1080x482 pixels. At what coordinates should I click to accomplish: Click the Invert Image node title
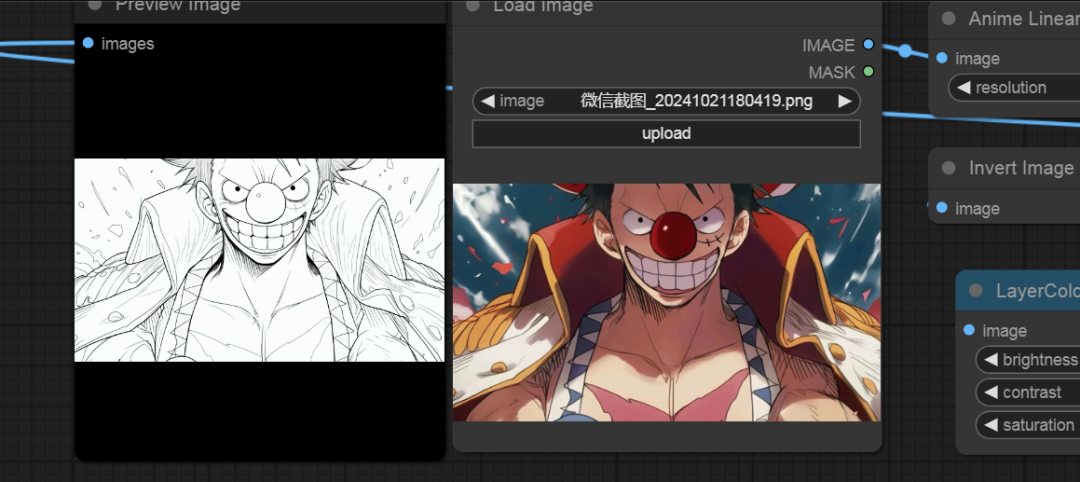point(1021,168)
